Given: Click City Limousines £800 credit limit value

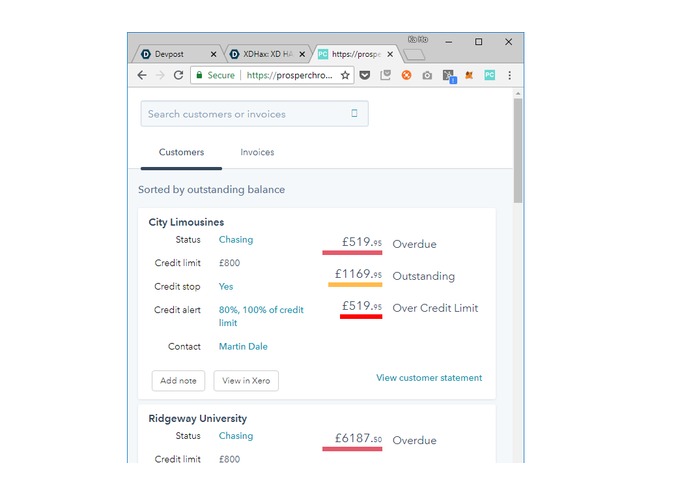Looking at the screenshot, I should pos(229,263).
